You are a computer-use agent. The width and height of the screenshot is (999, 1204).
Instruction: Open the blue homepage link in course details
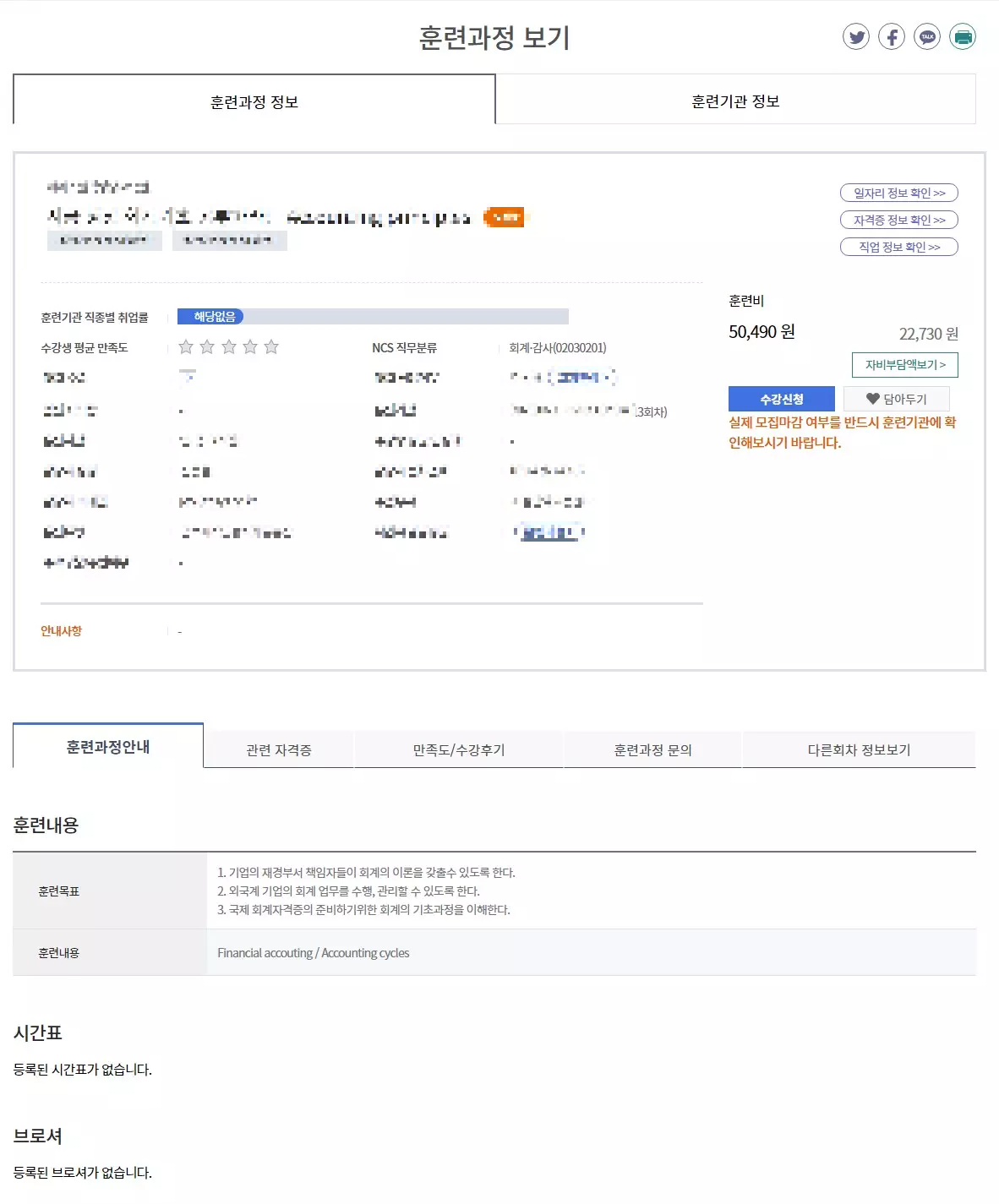point(550,532)
